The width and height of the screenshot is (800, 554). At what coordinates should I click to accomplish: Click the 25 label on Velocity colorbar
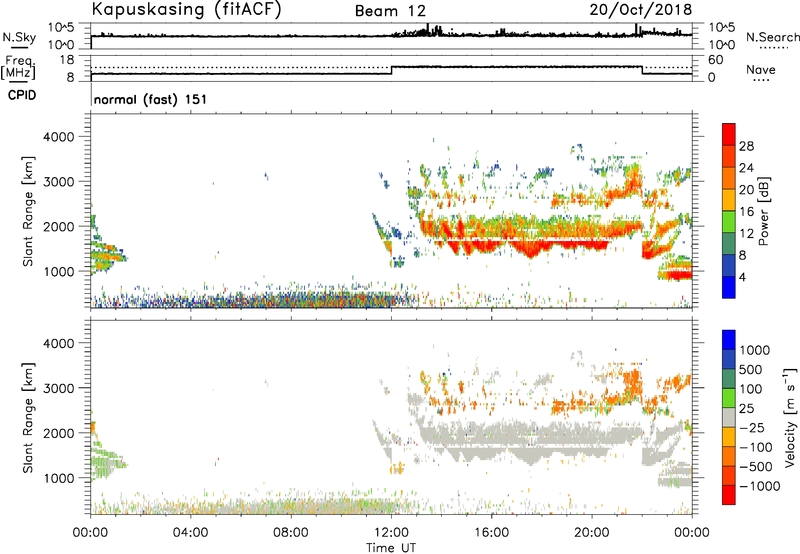coord(746,409)
